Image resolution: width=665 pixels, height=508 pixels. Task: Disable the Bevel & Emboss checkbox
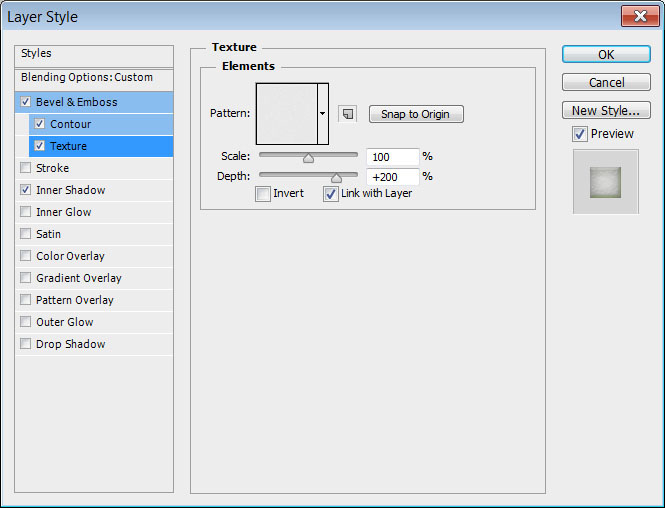coord(26,102)
